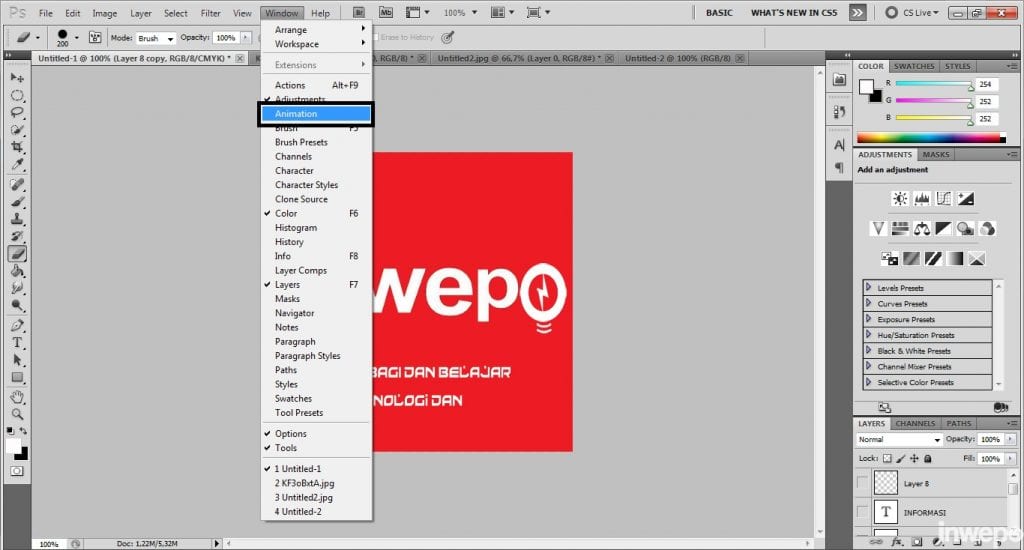The width and height of the screenshot is (1024, 550).
Task: Open CS Live services
Action: pos(912,12)
